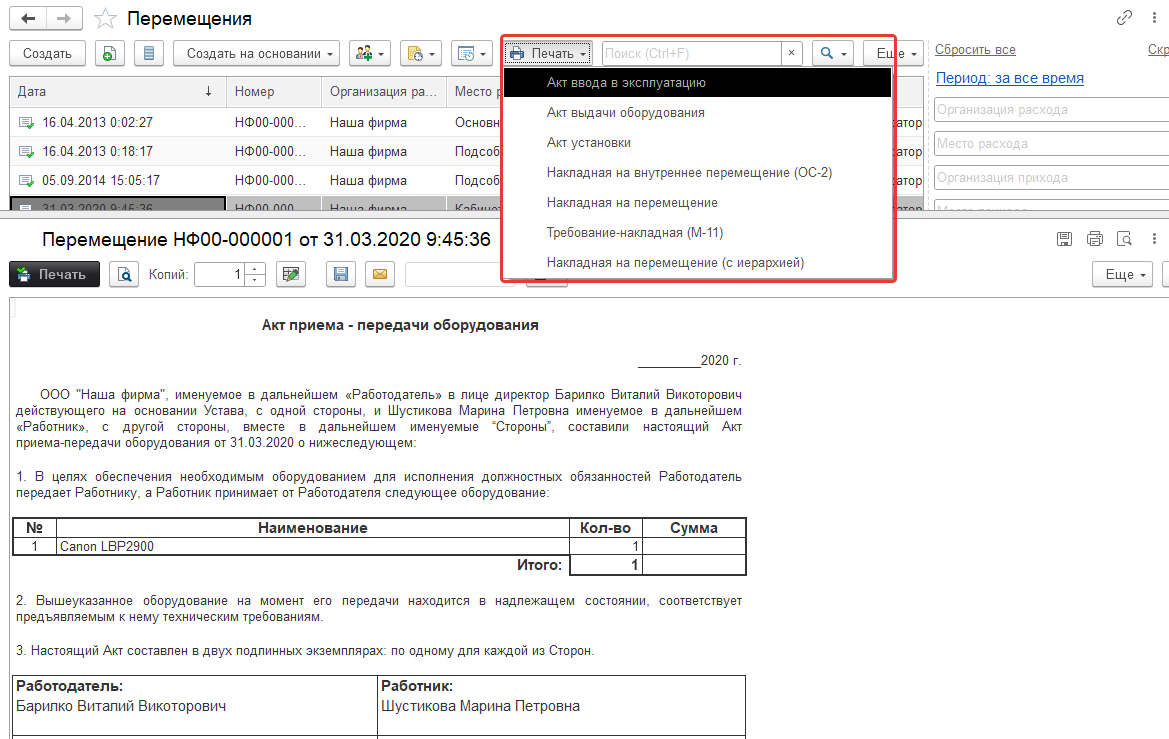
Task: Click the blue floppy disk save icon
Action: [341, 274]
